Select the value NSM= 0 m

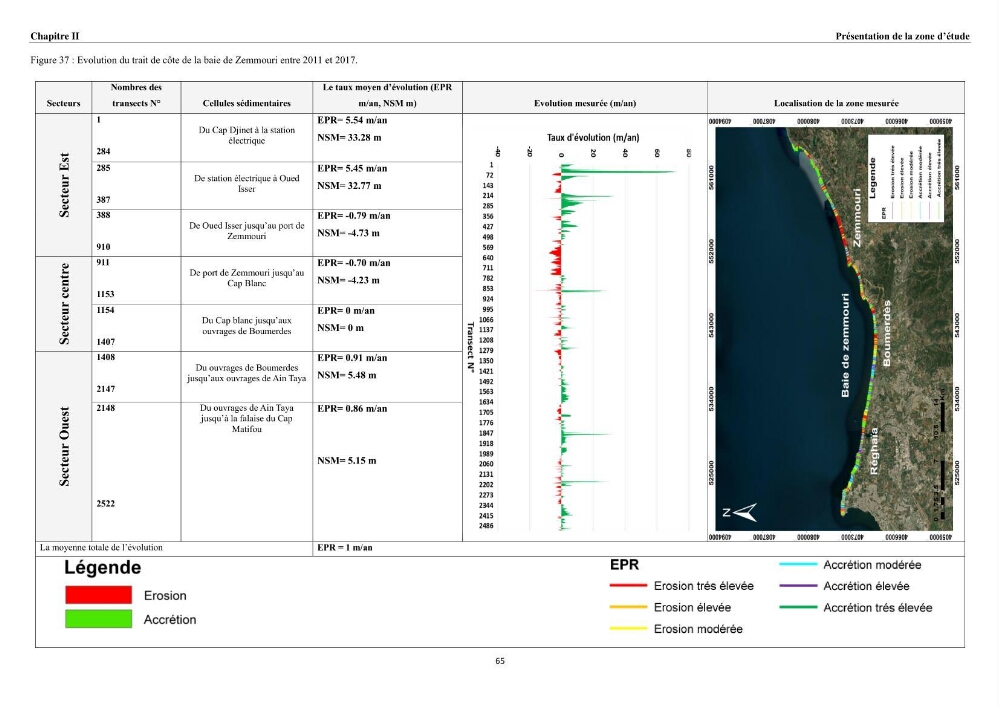[341, 328]
